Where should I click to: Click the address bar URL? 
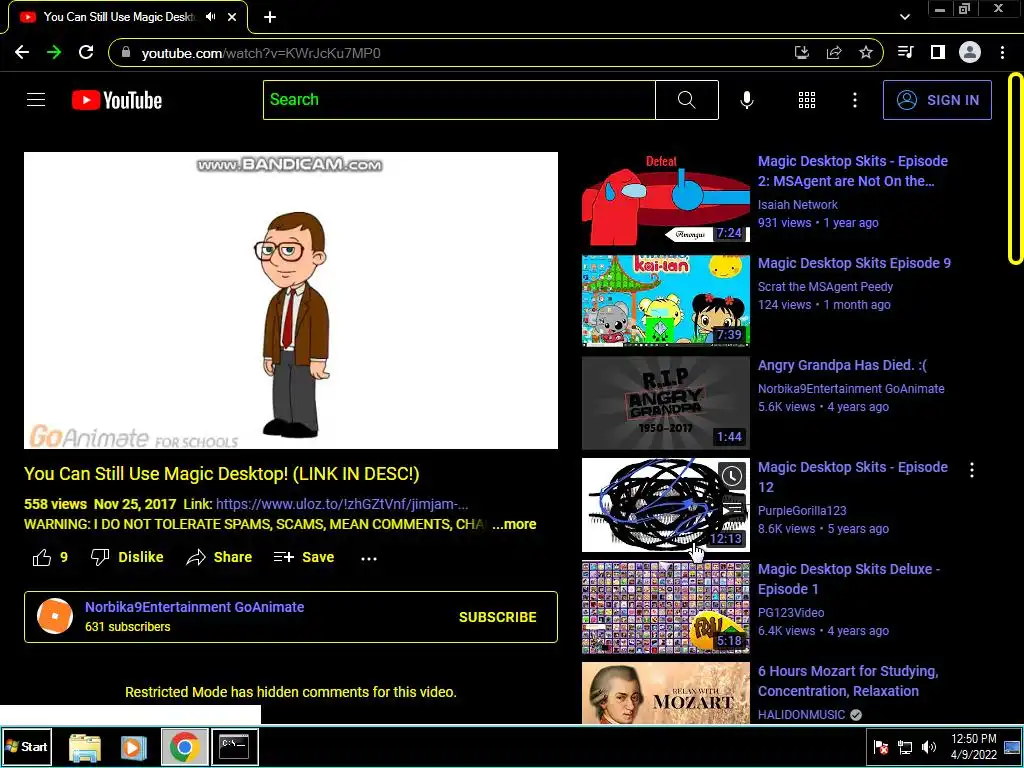(x=261, y=53)
